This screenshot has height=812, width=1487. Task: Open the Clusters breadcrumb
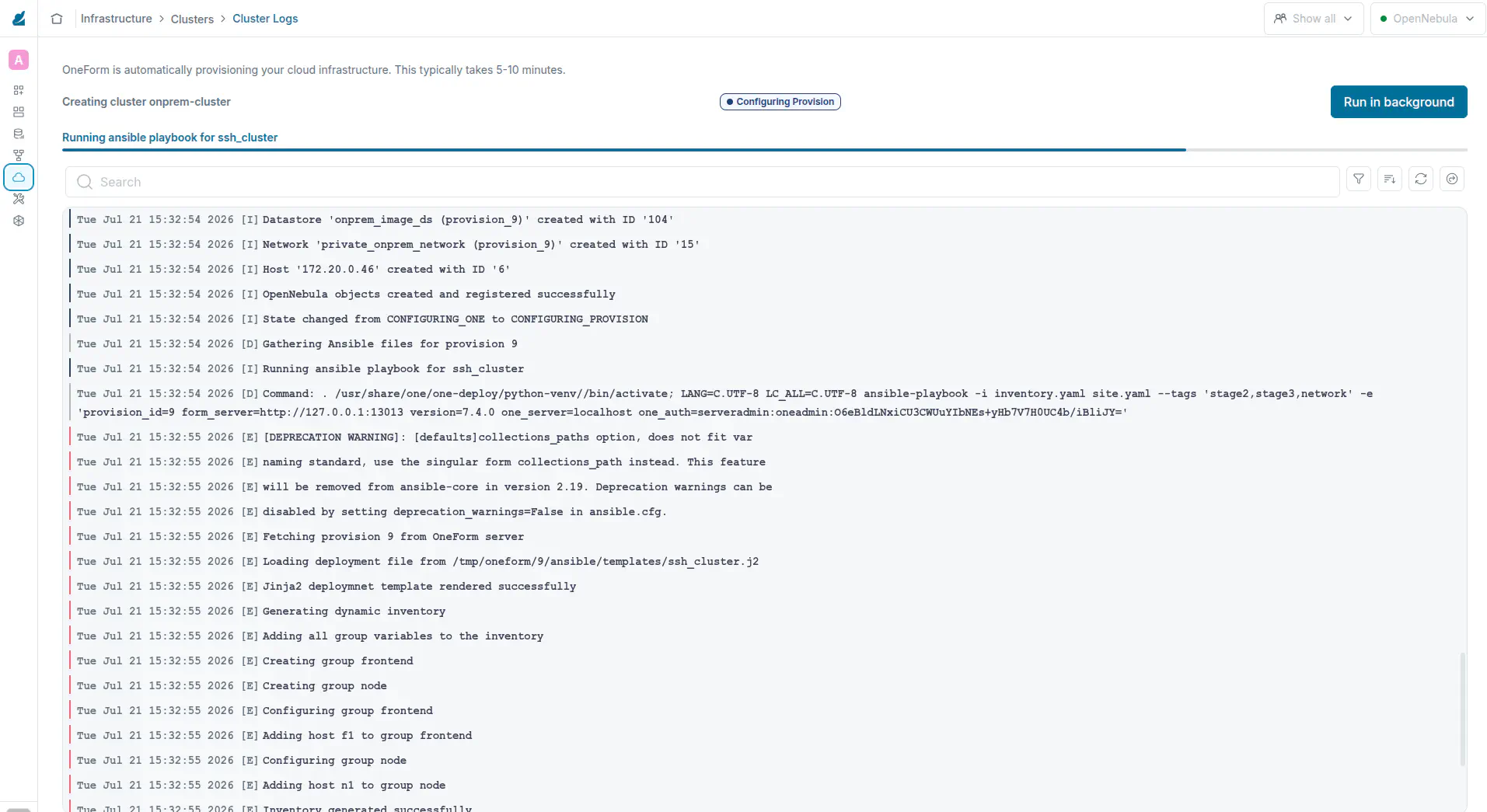[x=192, y=19]
